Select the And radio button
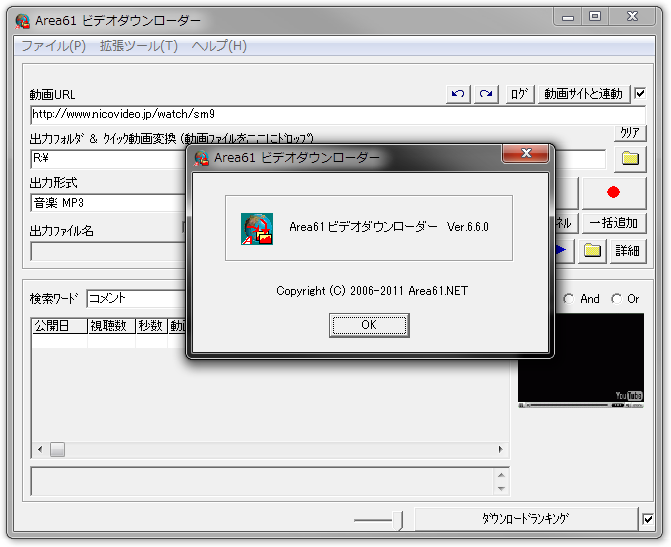This screenshot has height=547, width=671. click(x=569, y=299)
